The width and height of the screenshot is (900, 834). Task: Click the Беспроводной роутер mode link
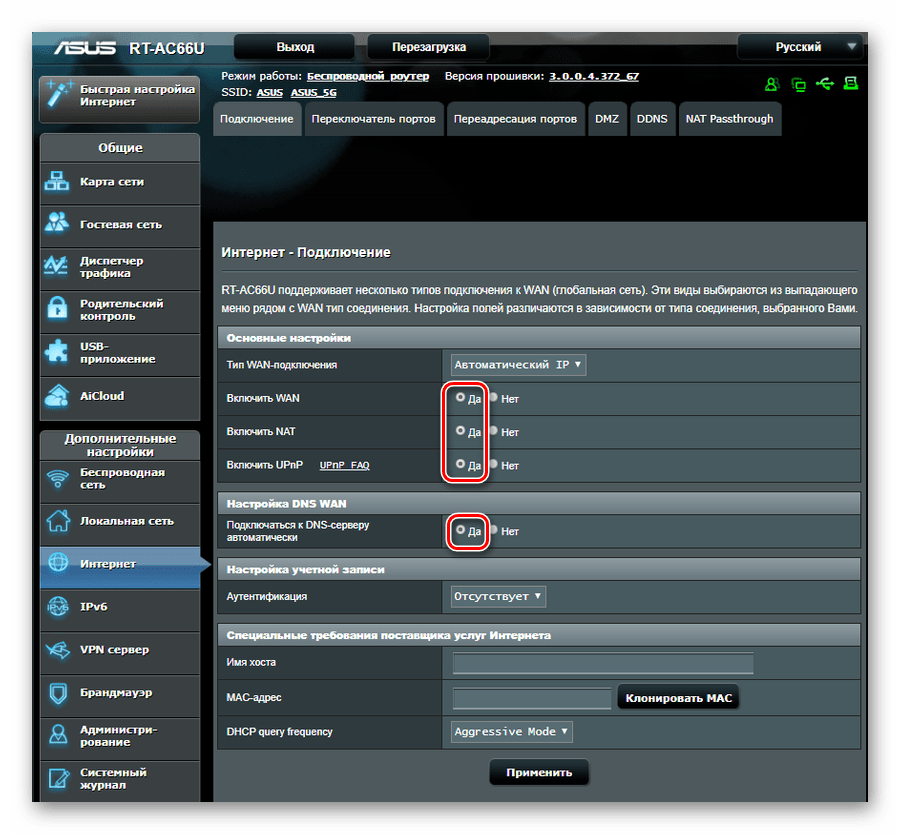tap(368, 76)
